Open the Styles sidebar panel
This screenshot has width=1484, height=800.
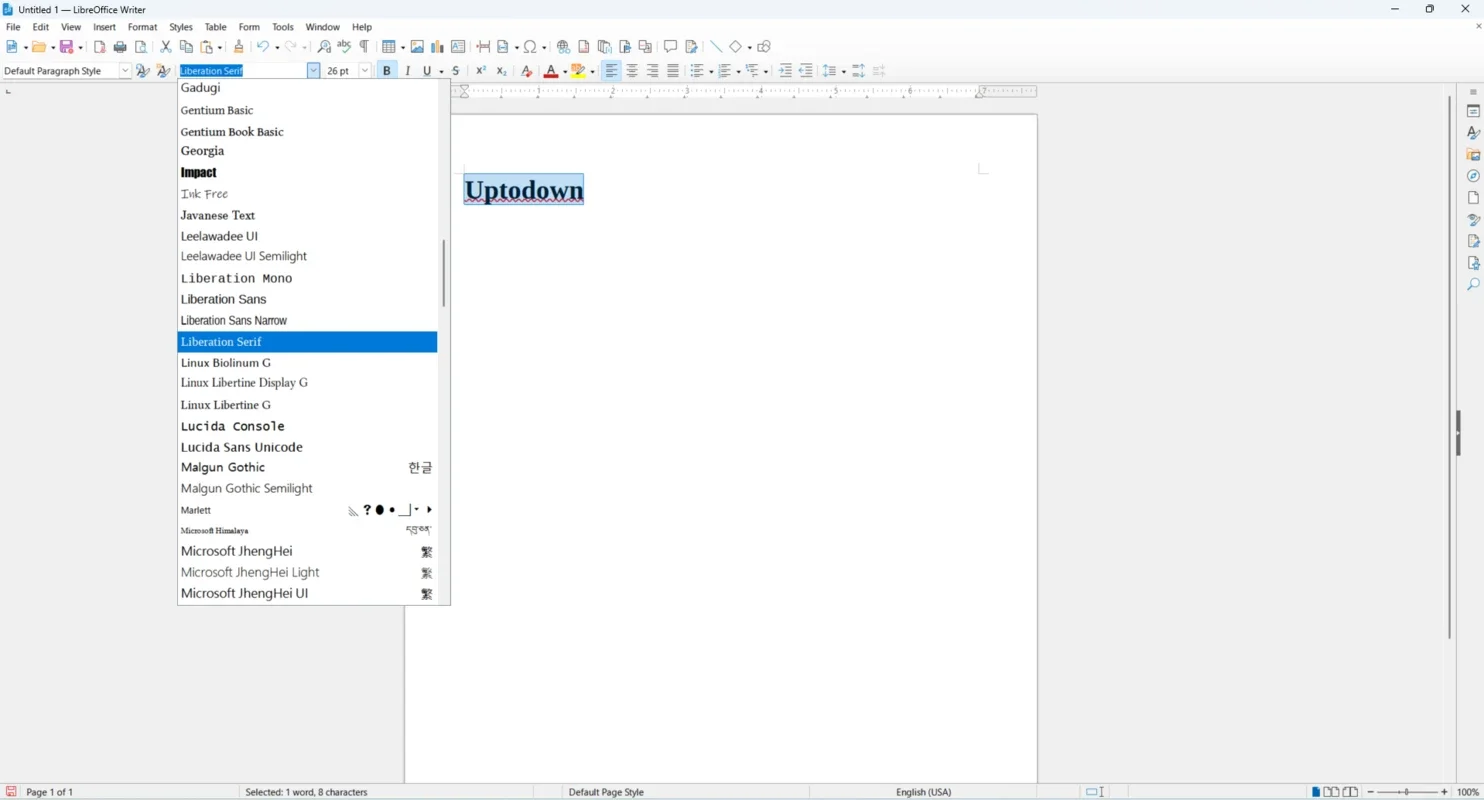click(x=1472, y=133)
